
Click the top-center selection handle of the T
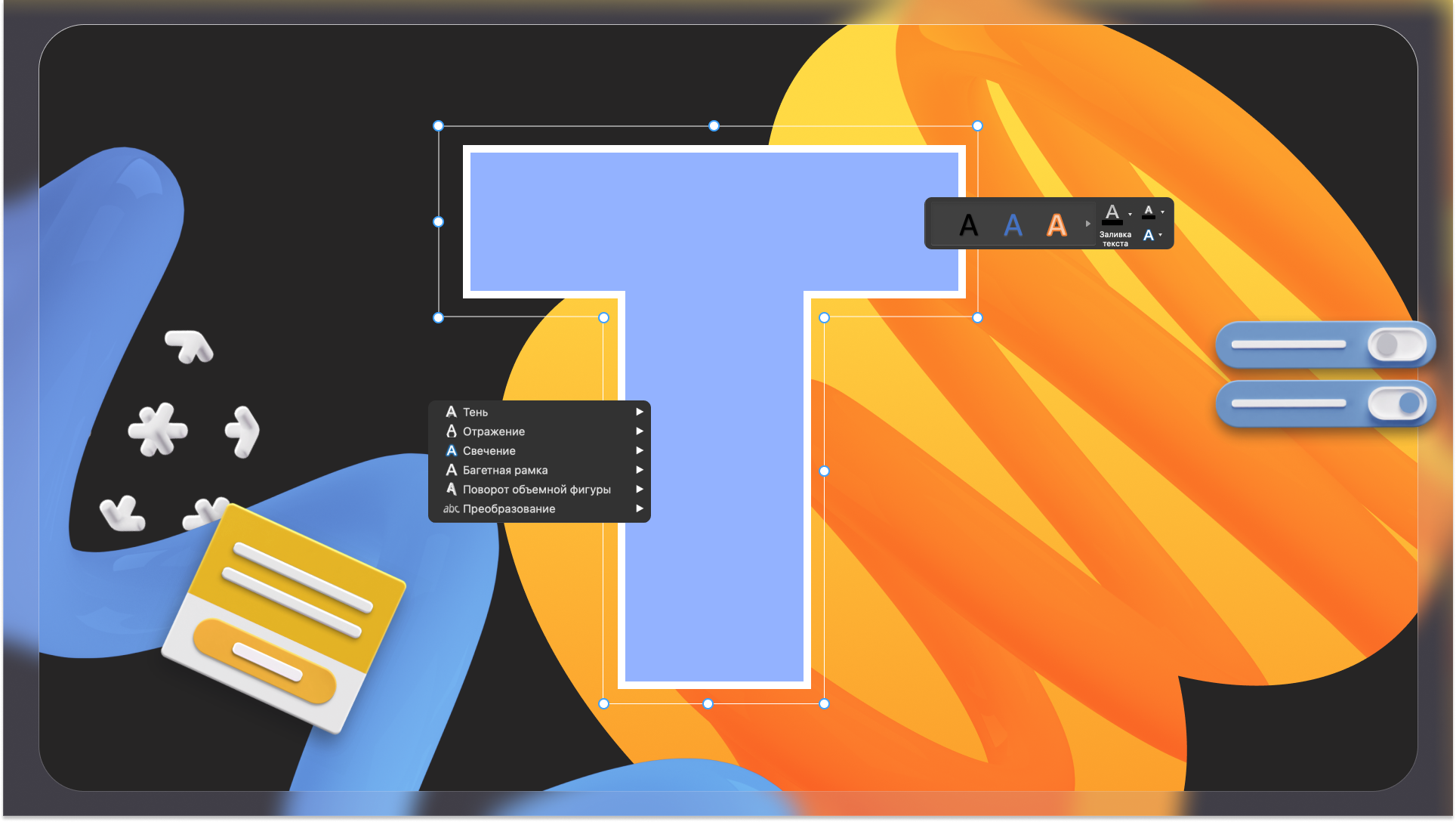click(714, 126)
